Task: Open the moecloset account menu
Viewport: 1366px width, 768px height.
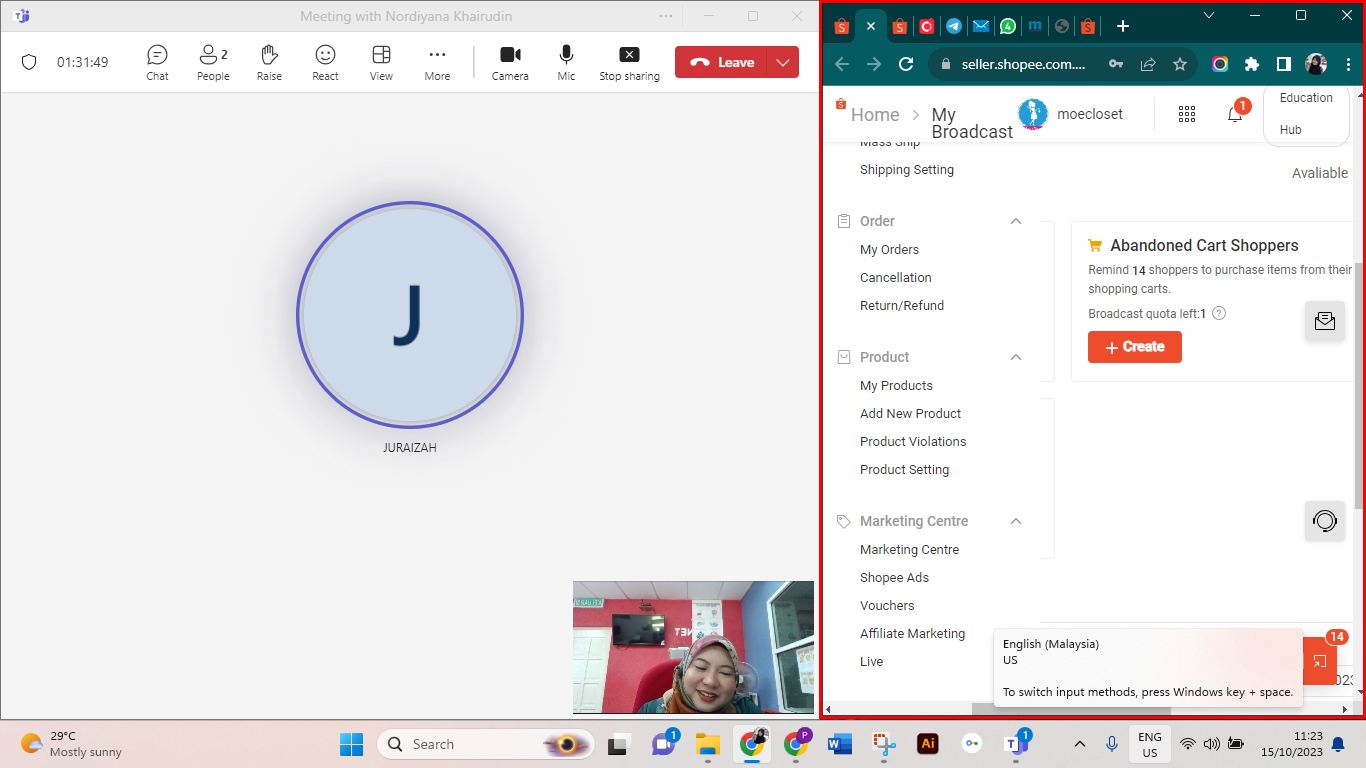Action: (x=1070, y=114)
